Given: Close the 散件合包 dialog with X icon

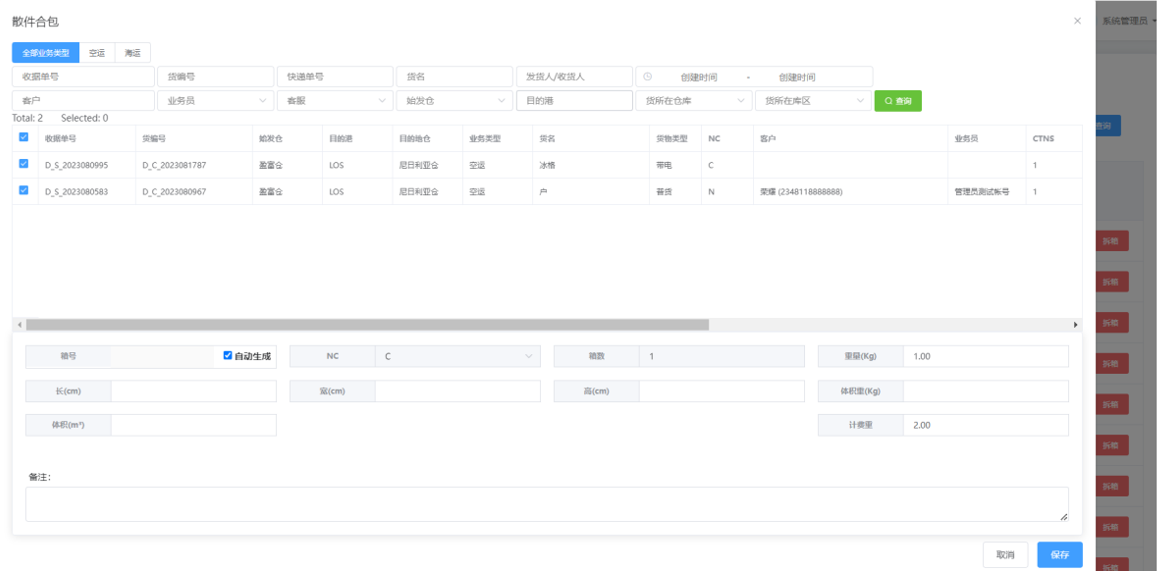Looking at the screenshot, I should click(1077, 21).
